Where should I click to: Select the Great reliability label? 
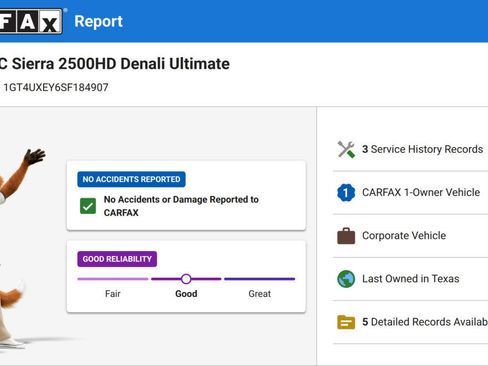point(259,294)
